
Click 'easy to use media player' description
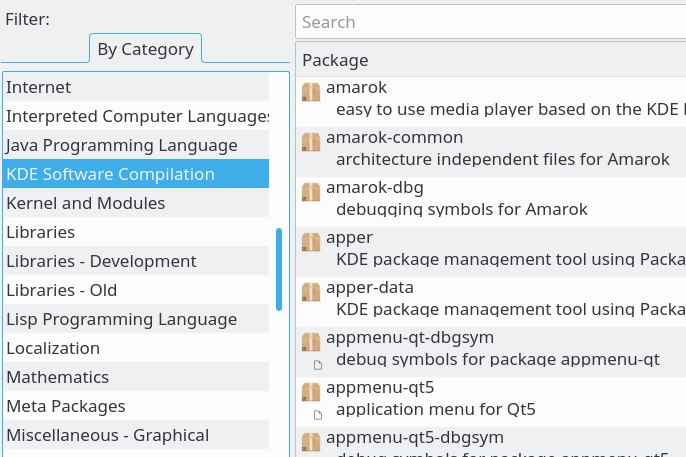[x=511, y=109]
